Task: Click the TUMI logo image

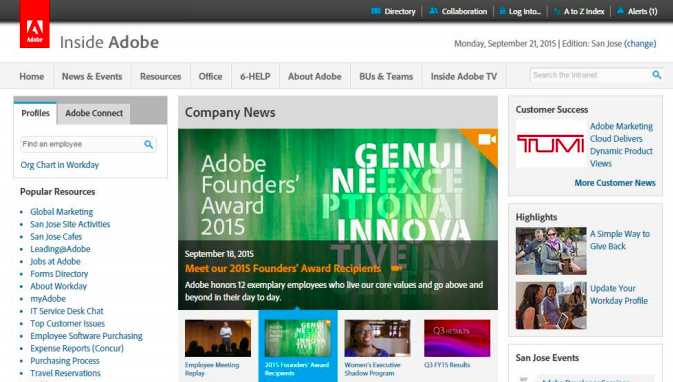Action: (551, 143)
